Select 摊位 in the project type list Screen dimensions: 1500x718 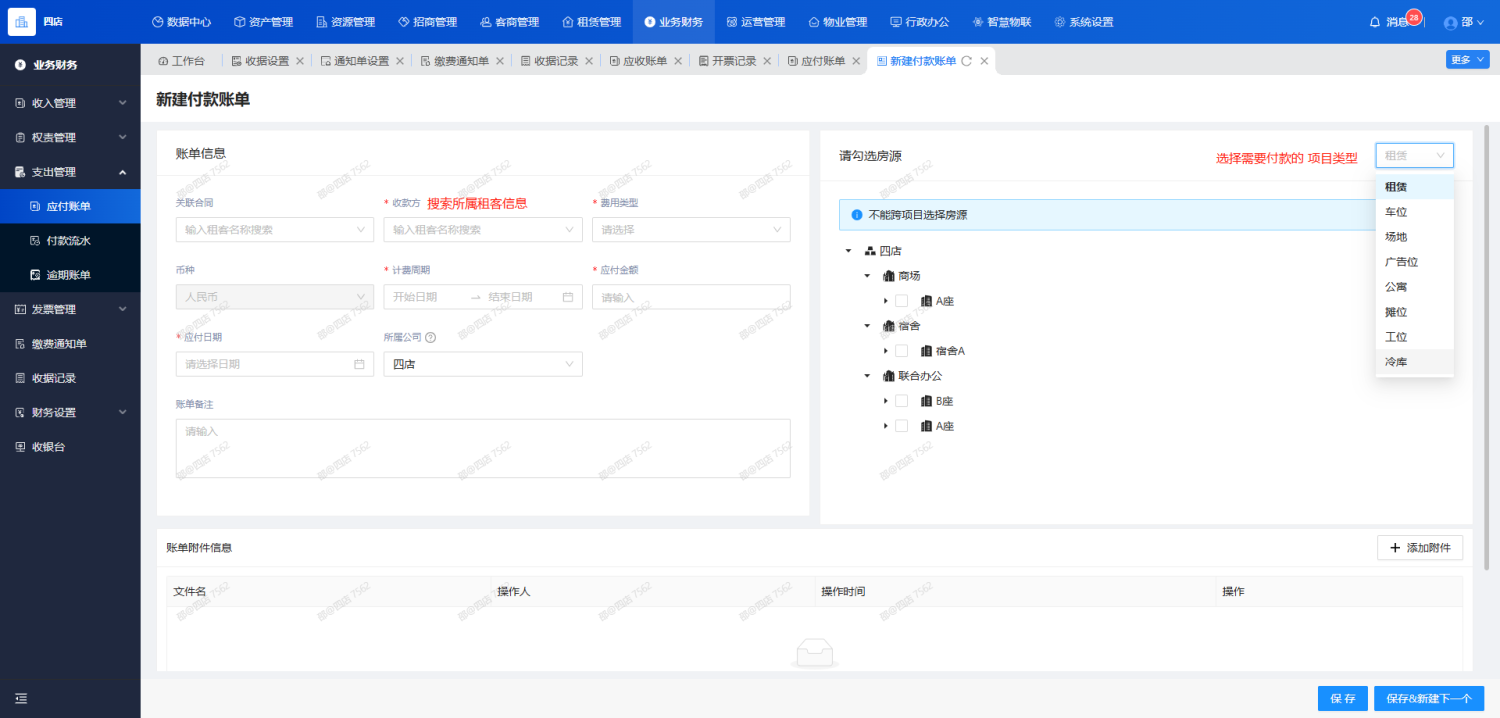pyautogui.click(x=1415, y=312)
